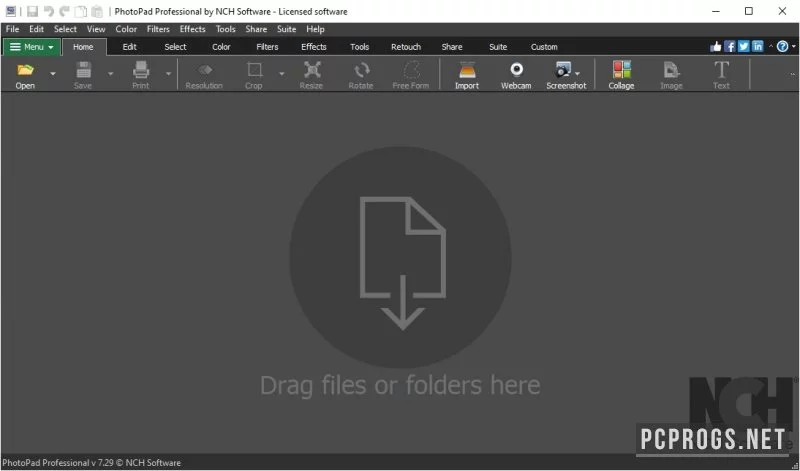Open the Color menu in menu bar
This screenshot has width=800, height=471.
(126, 29)
